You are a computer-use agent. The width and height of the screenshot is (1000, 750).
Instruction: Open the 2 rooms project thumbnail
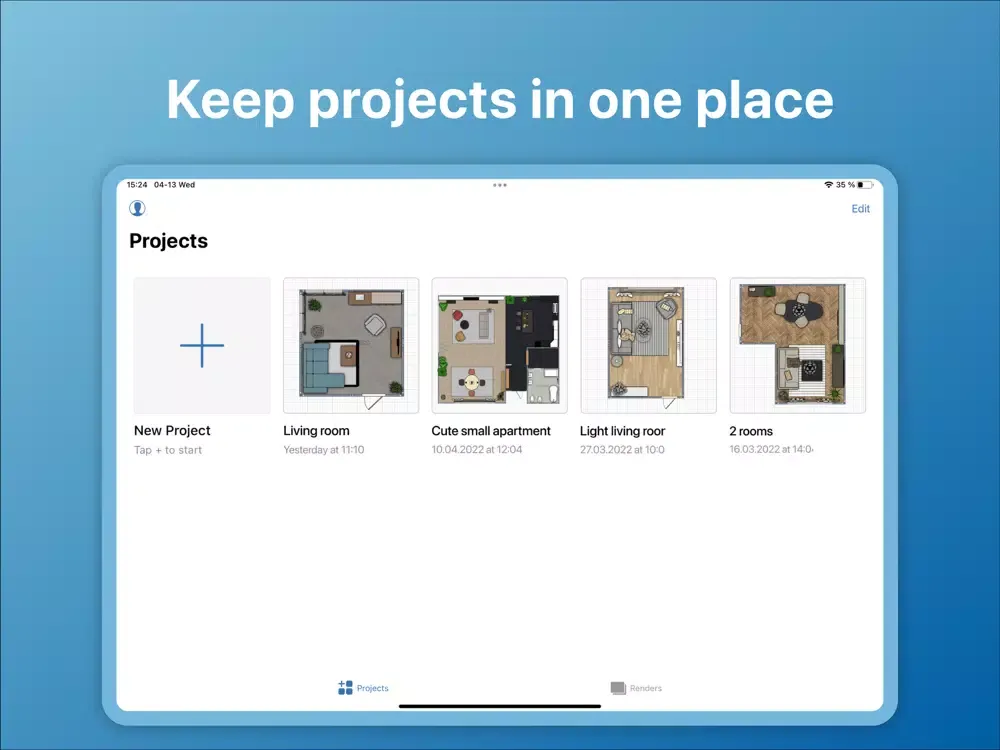click(797, 345)
